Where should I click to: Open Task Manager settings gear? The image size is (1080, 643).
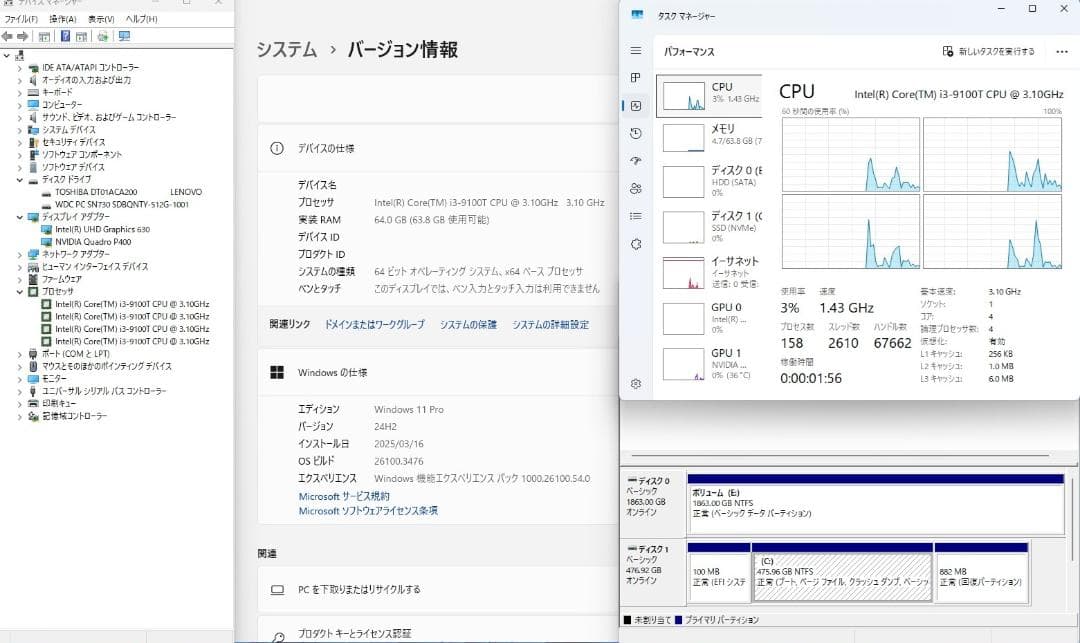[x=634, y=382]
